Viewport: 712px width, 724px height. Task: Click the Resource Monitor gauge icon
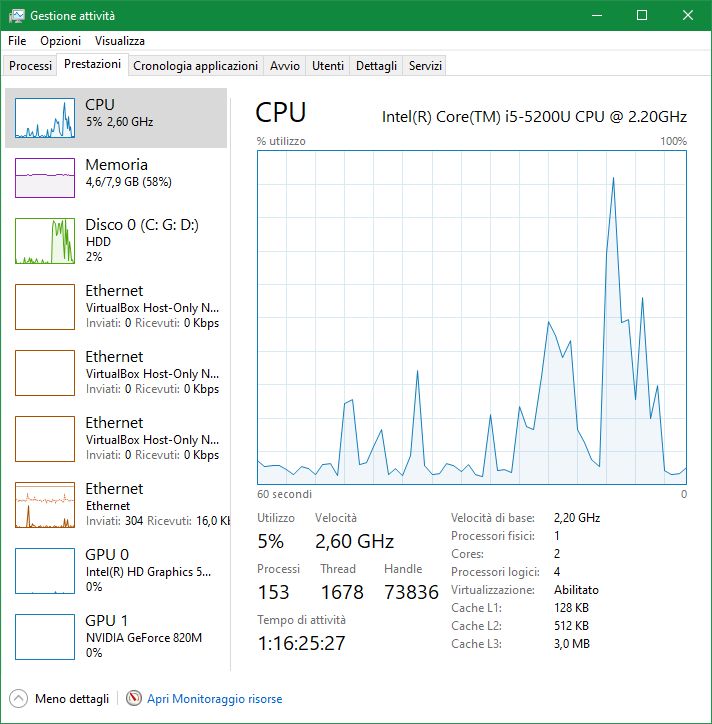click(133, 698)
